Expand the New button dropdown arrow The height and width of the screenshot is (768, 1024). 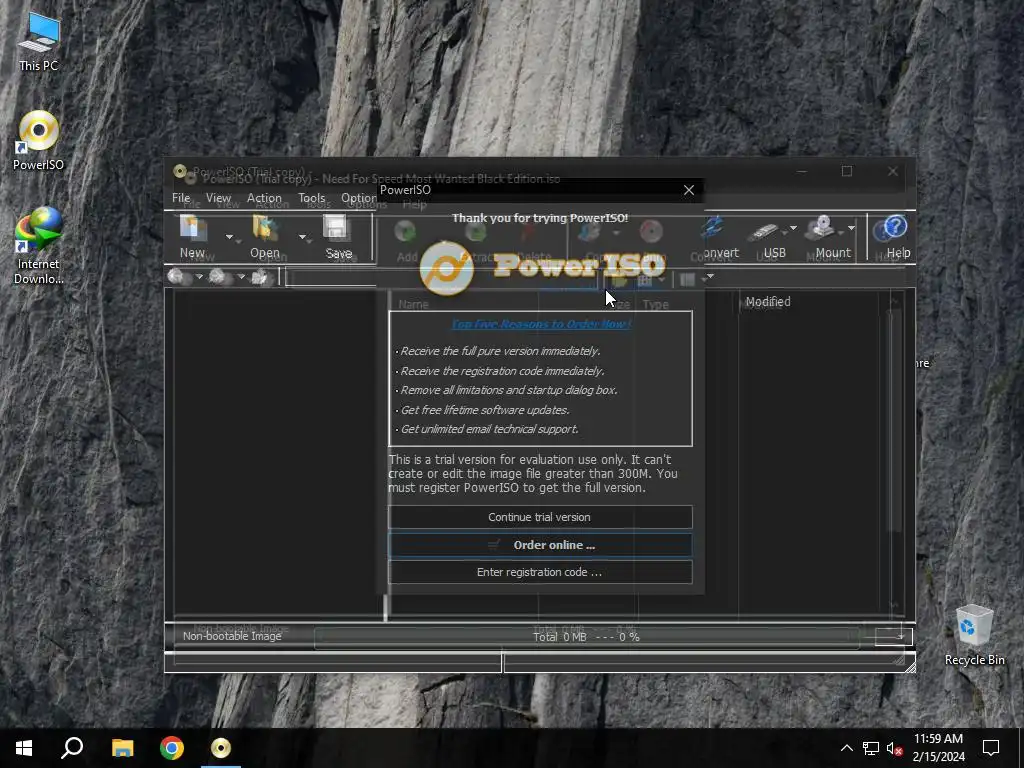(229, 237)
